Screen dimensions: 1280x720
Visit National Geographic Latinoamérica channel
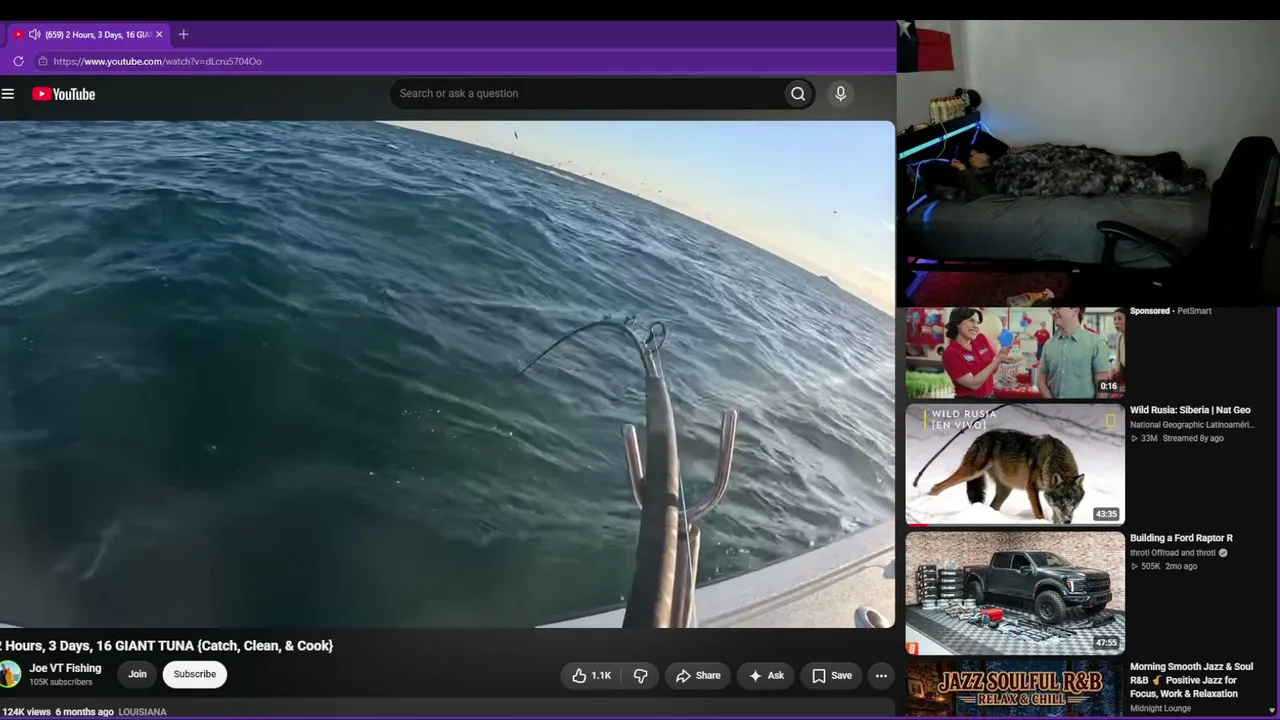coord(1192,425)
